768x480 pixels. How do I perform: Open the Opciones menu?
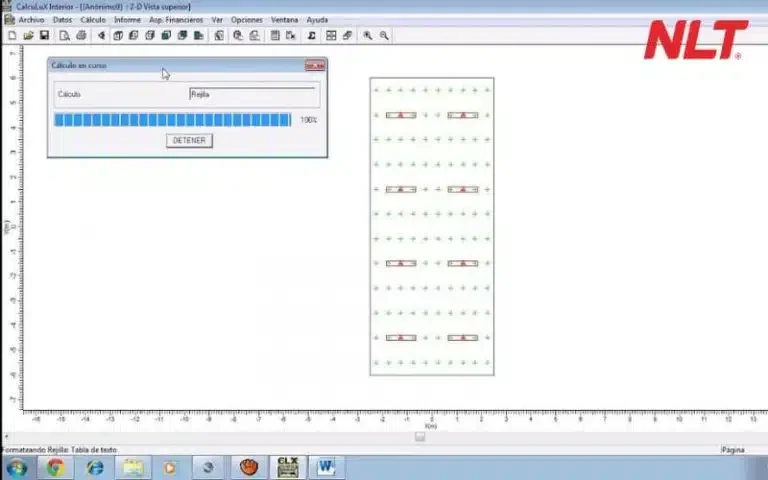247,20
